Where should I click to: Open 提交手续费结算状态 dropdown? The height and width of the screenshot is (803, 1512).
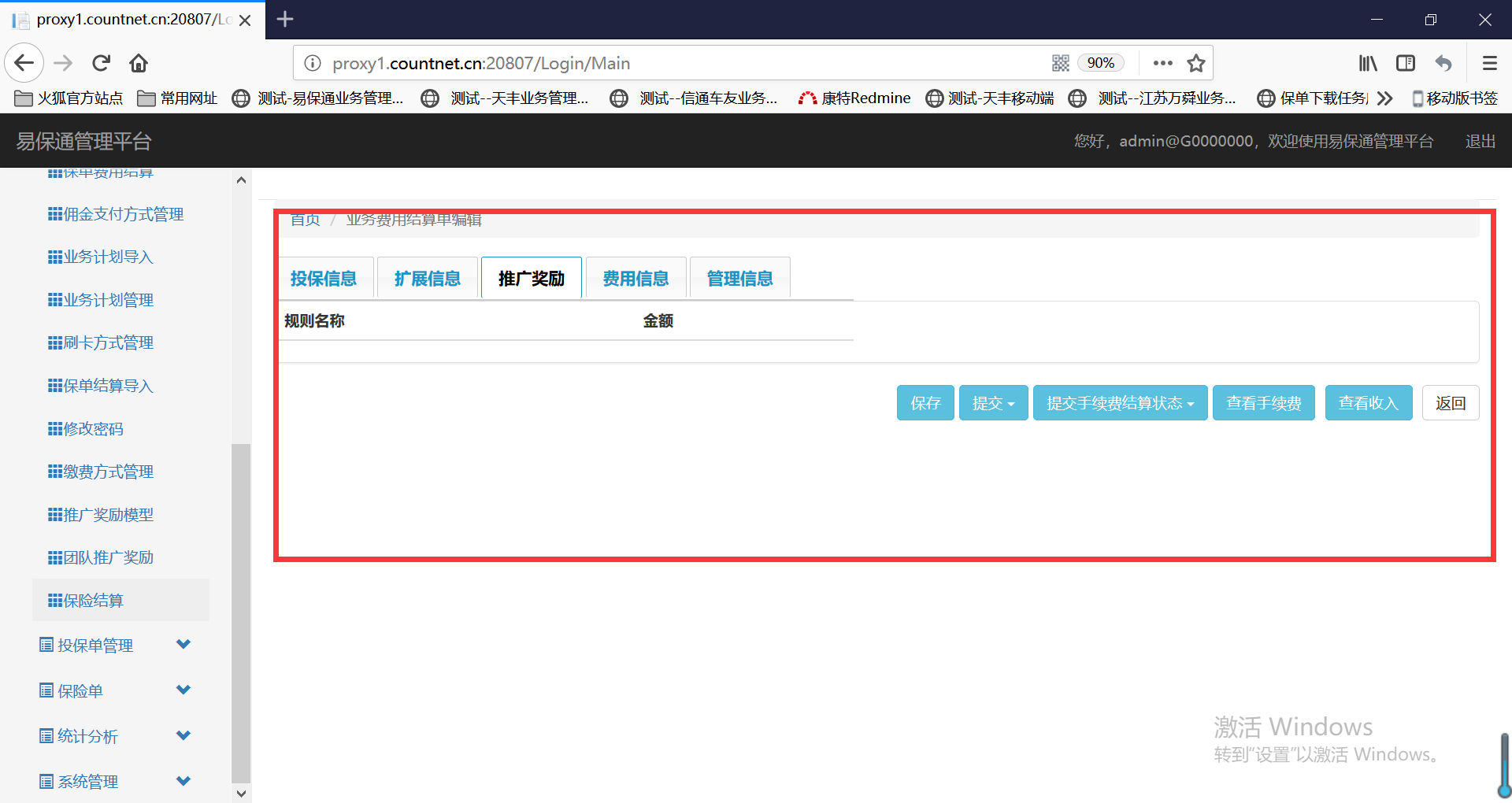pyautogui.click(x=1120, y=403)
